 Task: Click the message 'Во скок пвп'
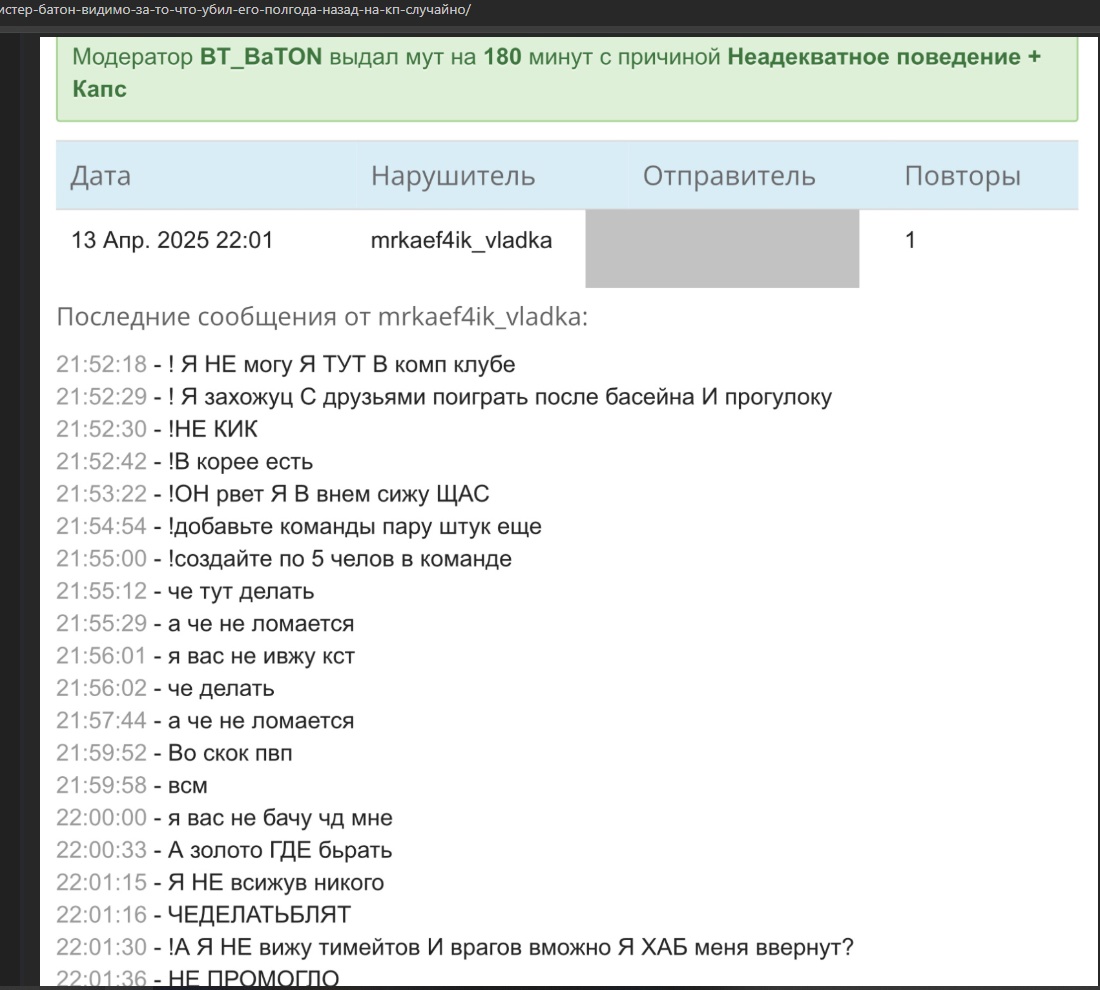coord(229,753)
